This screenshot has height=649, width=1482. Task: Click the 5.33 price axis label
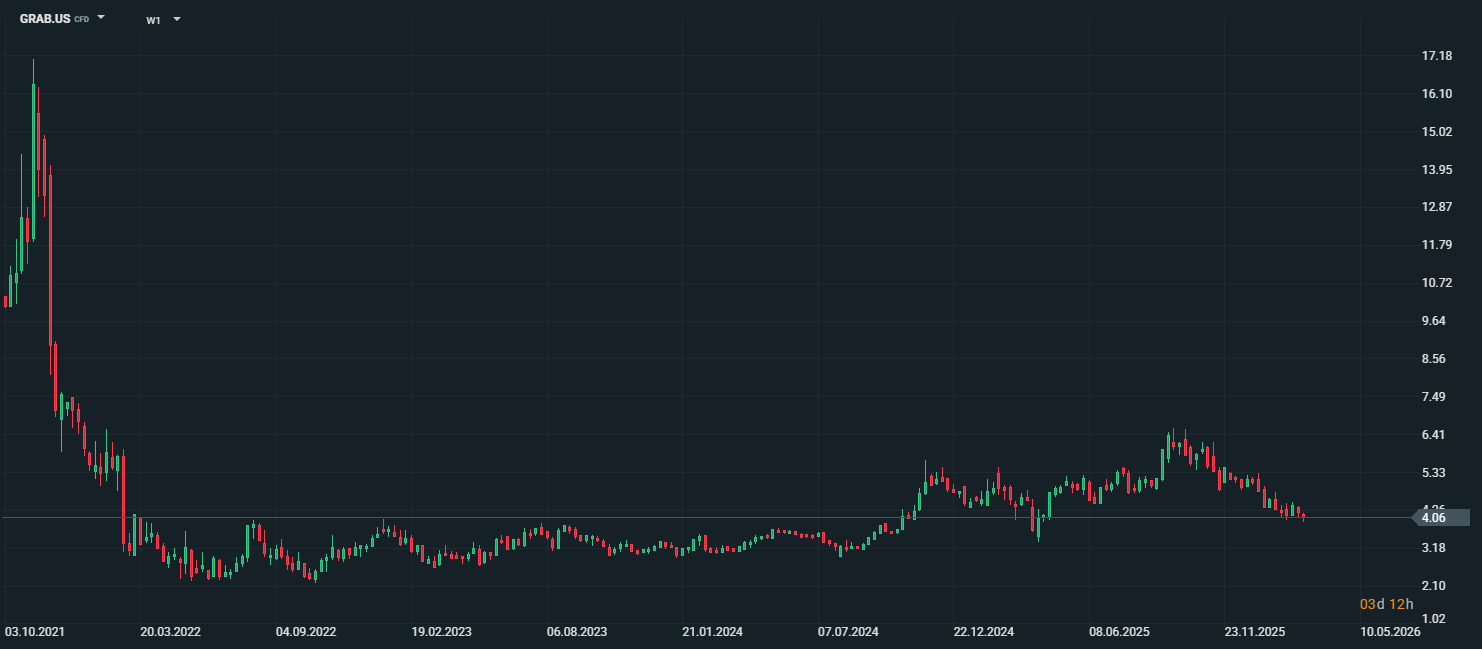click(1436, 473)
